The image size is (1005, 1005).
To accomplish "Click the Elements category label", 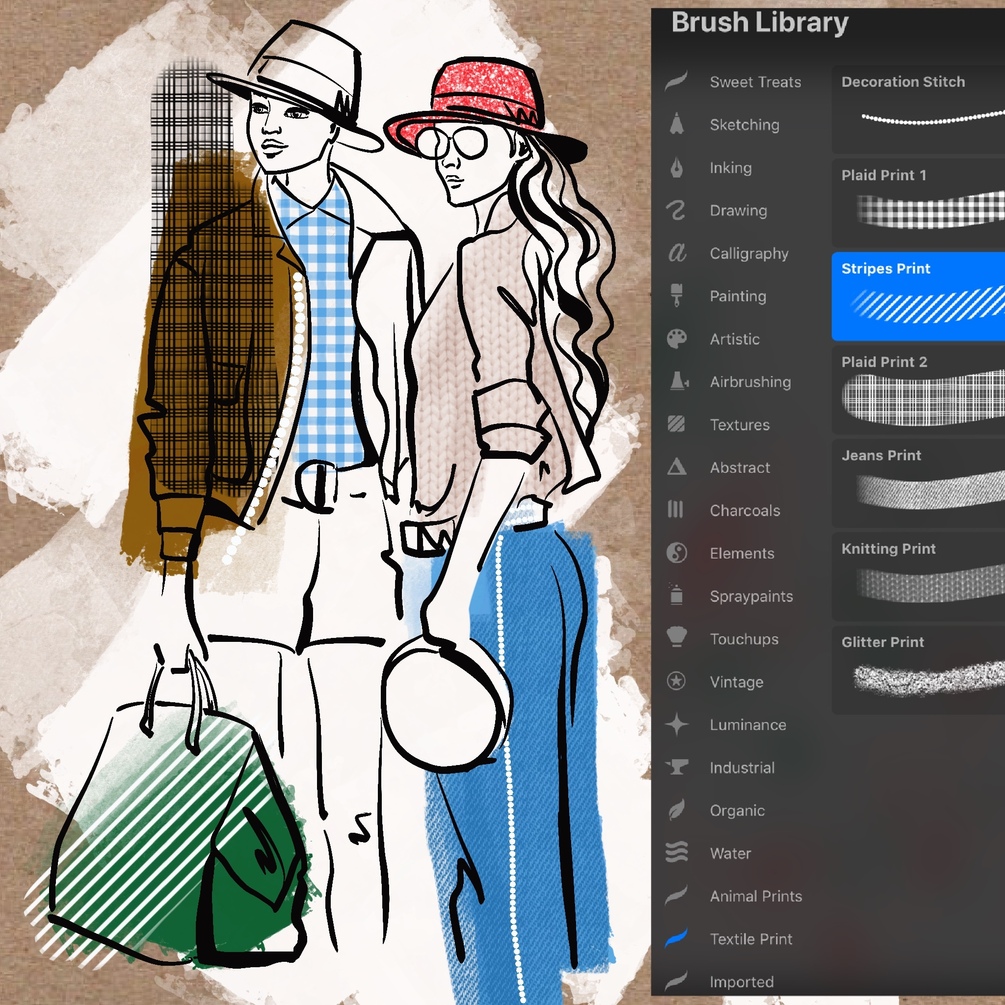I will [x=742, y=553].
